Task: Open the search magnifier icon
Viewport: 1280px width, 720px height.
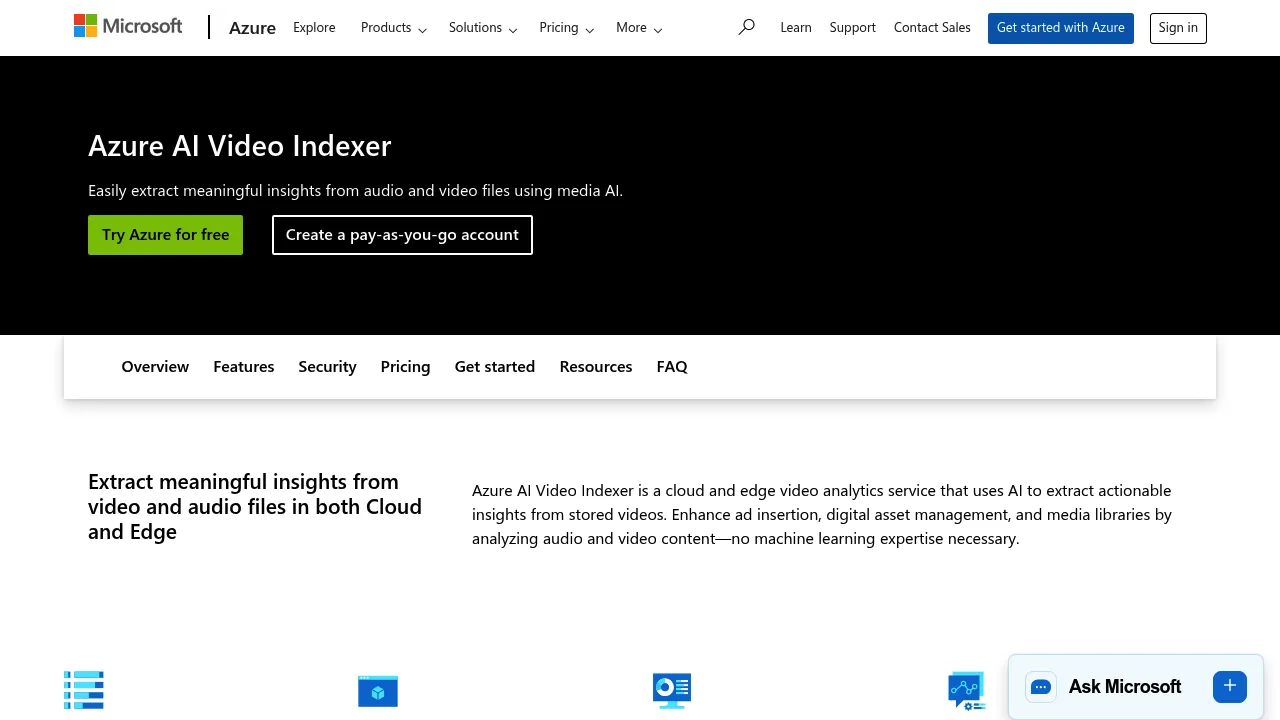Action: point(746,27)
